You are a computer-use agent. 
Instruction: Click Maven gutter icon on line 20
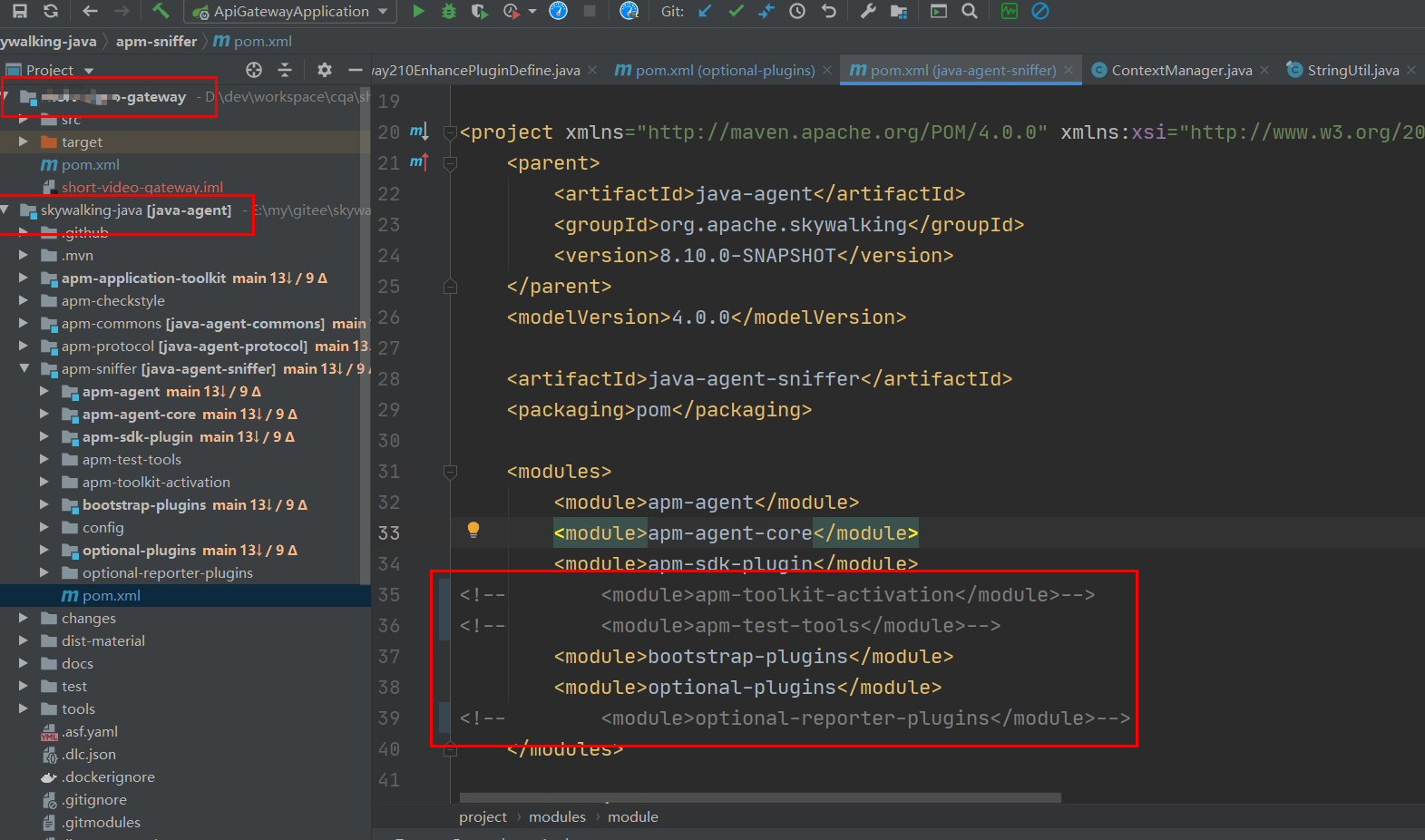tap(418, 132)
